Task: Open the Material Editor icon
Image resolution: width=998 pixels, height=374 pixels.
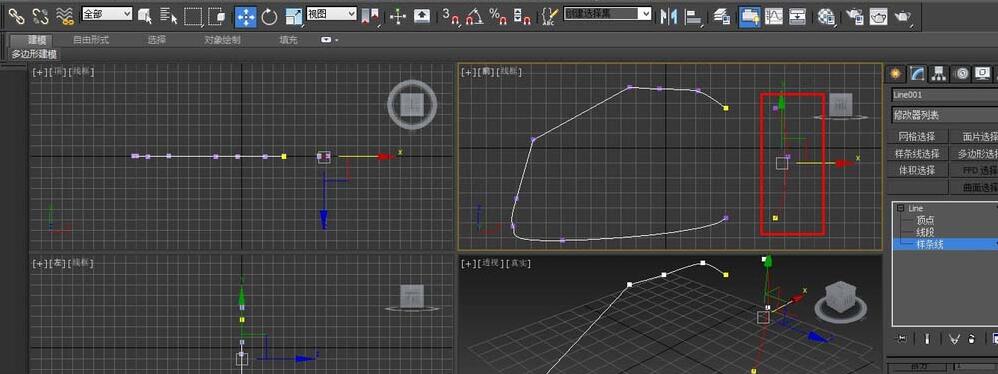Action: [x=826, y=17]
